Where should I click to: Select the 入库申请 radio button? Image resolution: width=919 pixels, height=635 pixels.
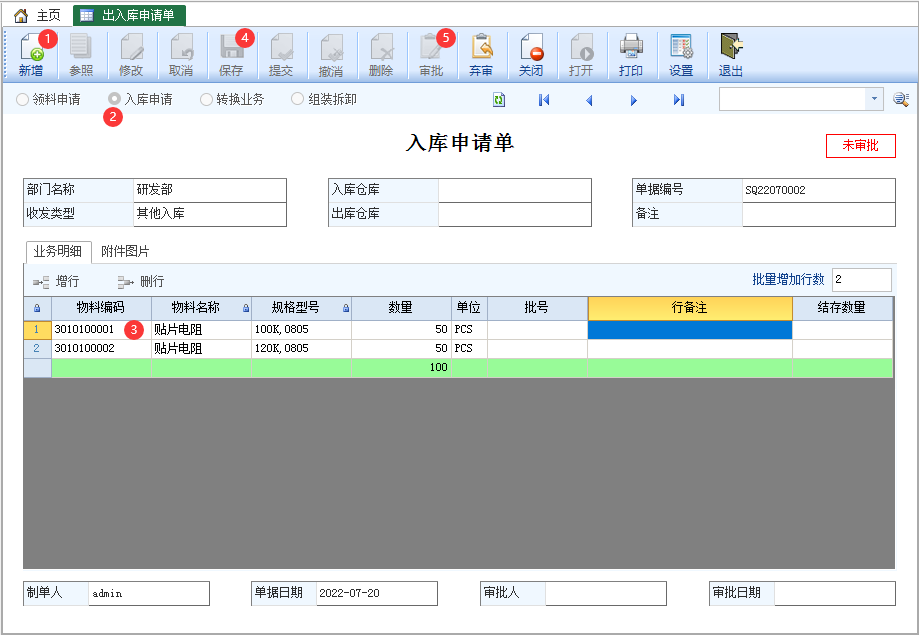pyautogui.click(x=114, y=99)
